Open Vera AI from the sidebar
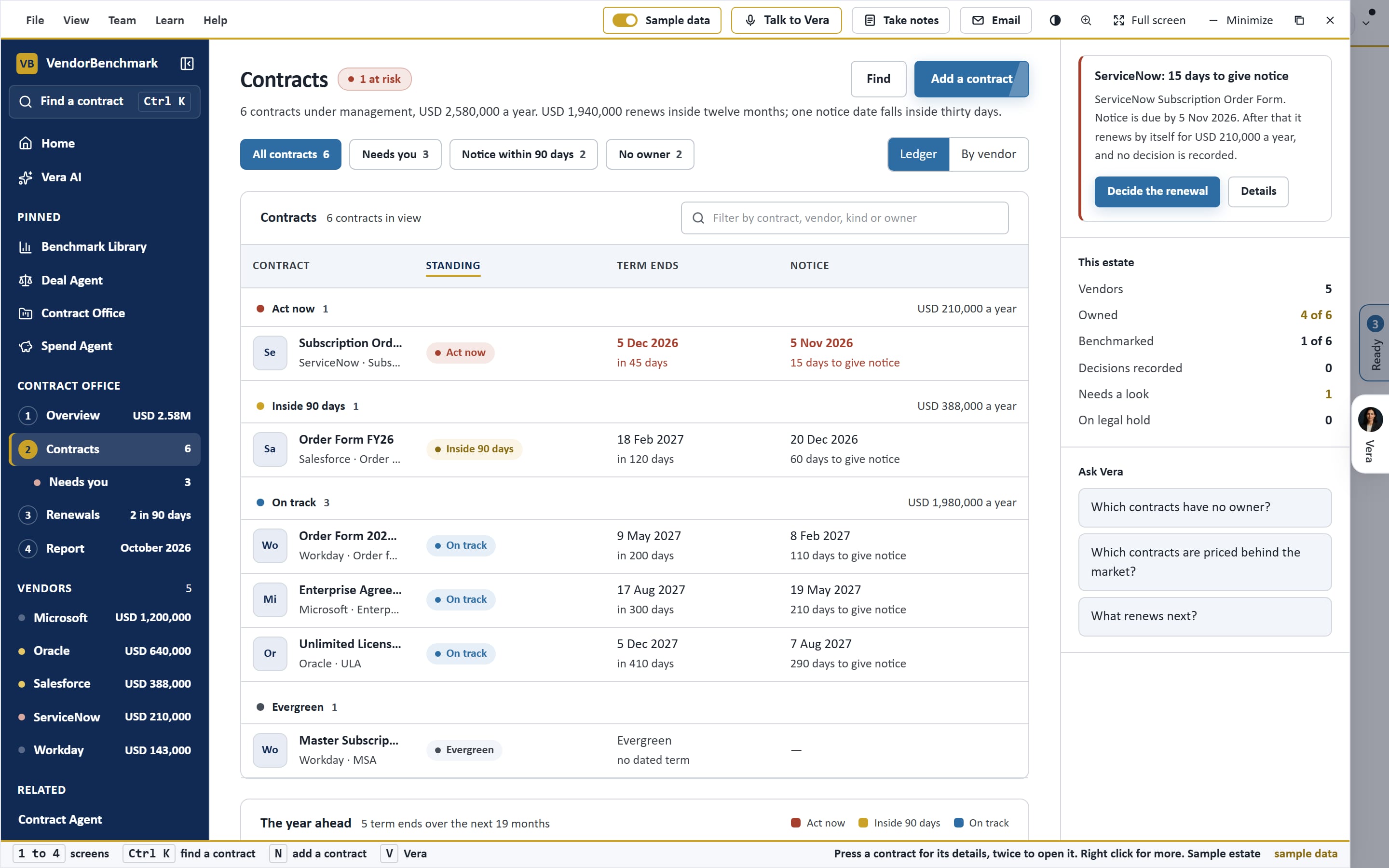The height and width of the screenshot is (868, 1389). 105,177
